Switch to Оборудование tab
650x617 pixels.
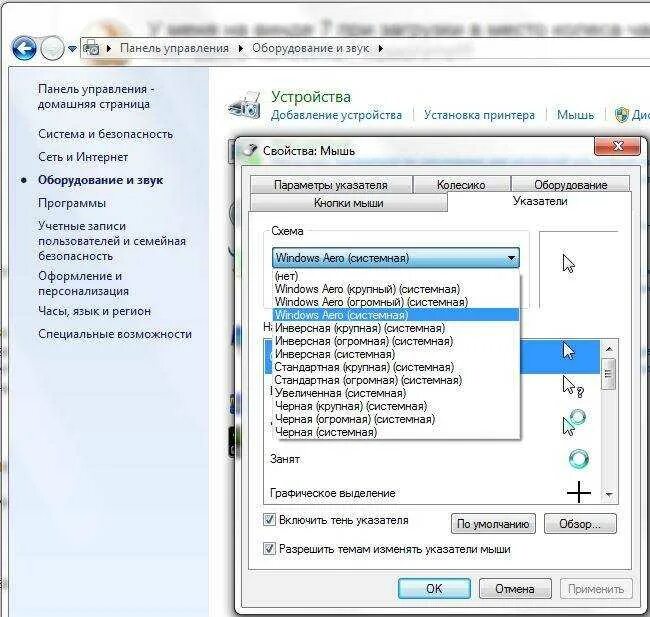(570, 185)
